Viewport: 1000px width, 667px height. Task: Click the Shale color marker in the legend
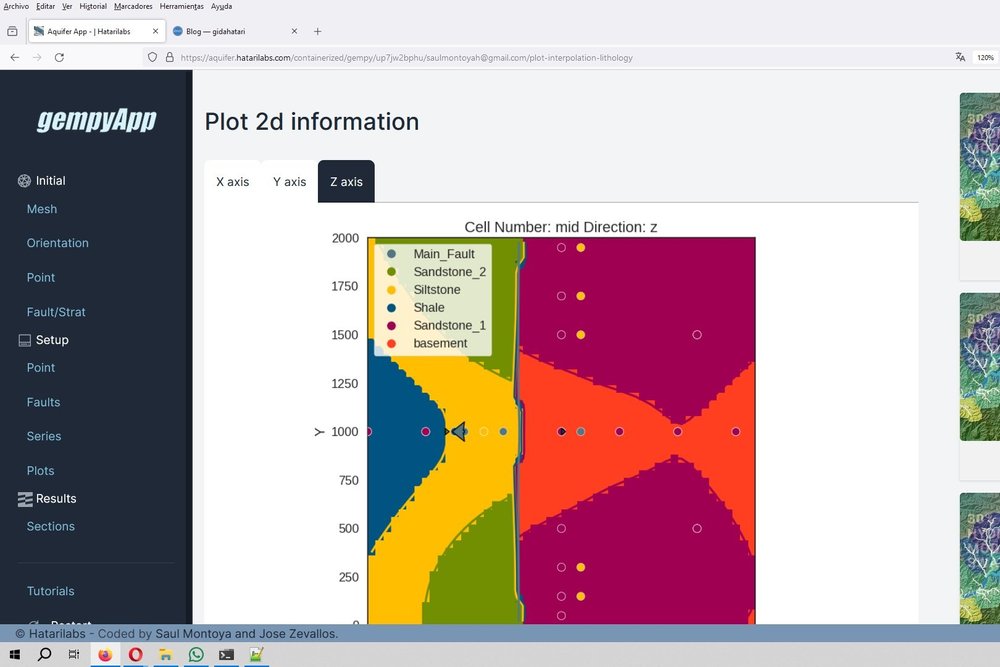391,307
